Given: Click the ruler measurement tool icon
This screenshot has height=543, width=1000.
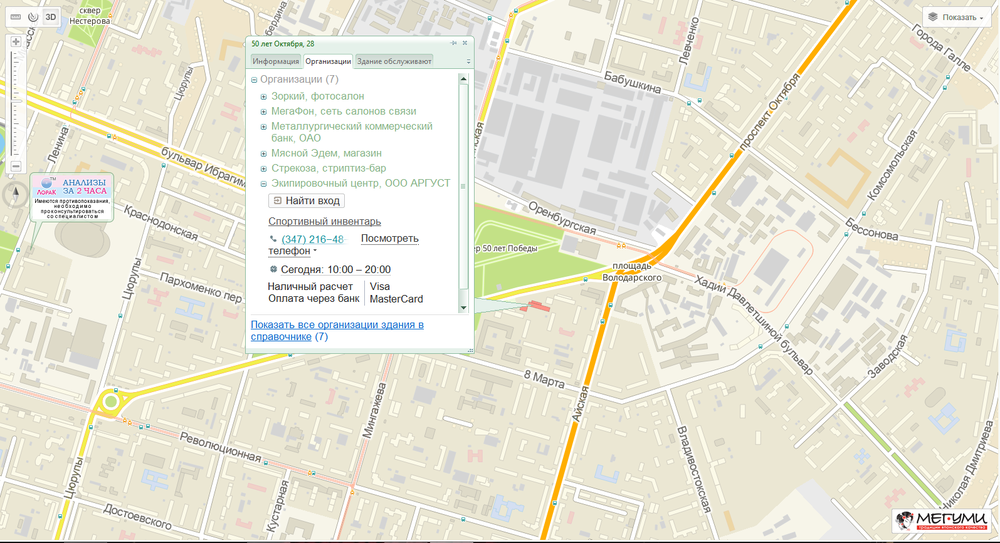Looking at the screenshot, I should click(x=16, y=18).
